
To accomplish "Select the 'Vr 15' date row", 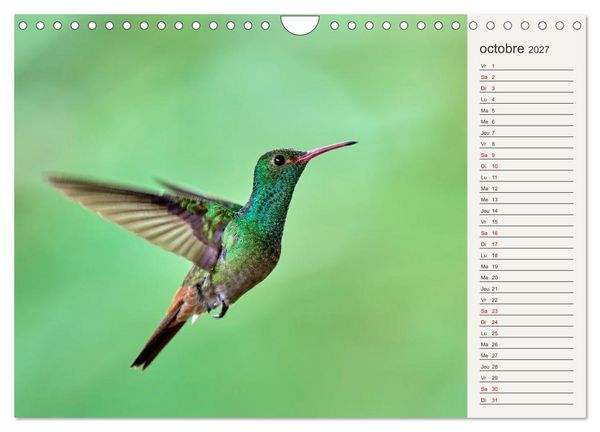I will [527, 222].
